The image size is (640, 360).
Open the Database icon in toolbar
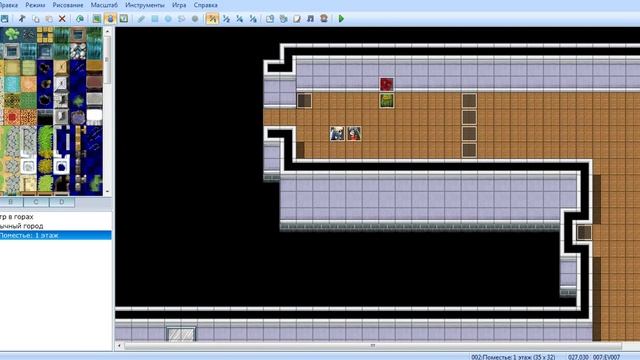click(x=270, y=19)
